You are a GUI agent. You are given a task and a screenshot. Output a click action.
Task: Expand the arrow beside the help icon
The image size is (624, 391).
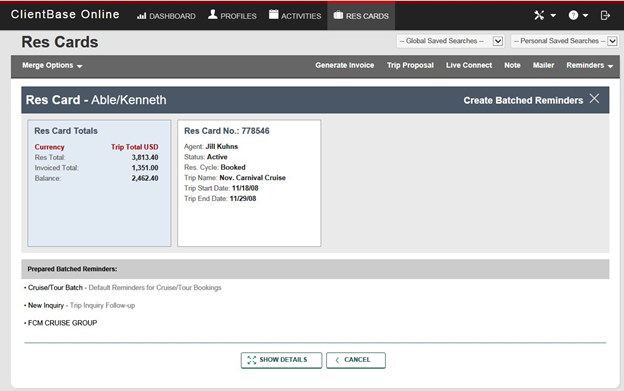[x=585, y=16]
